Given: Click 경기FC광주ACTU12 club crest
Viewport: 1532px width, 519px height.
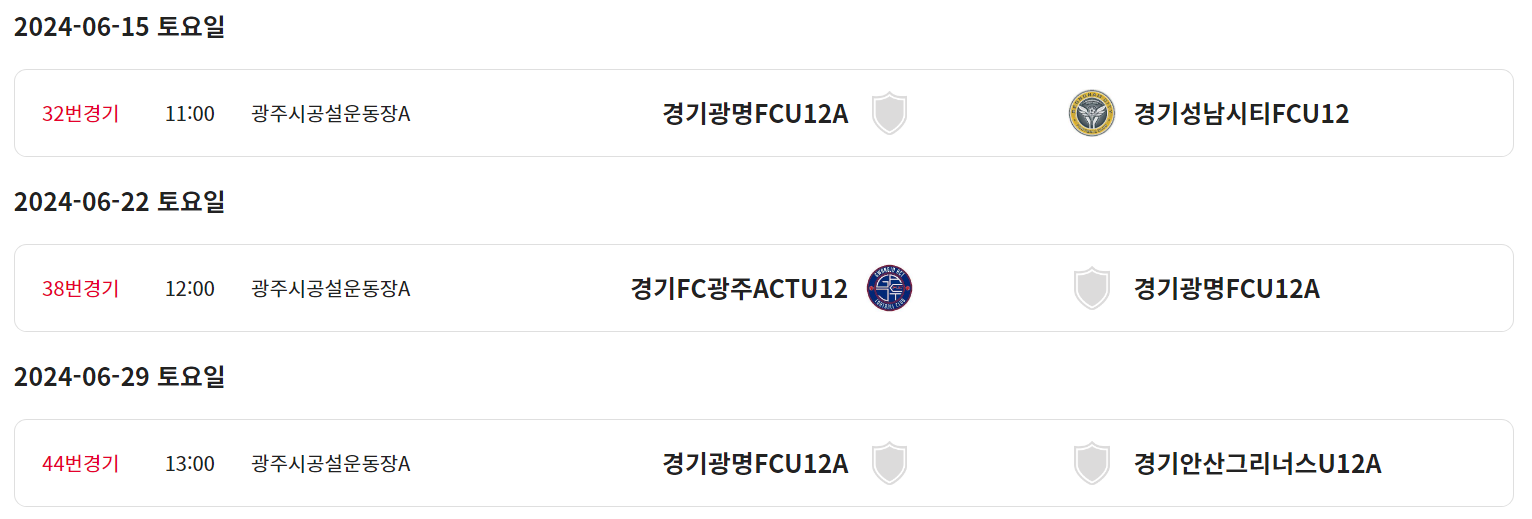Looking at the screenshot, I should tap(889, 288).
